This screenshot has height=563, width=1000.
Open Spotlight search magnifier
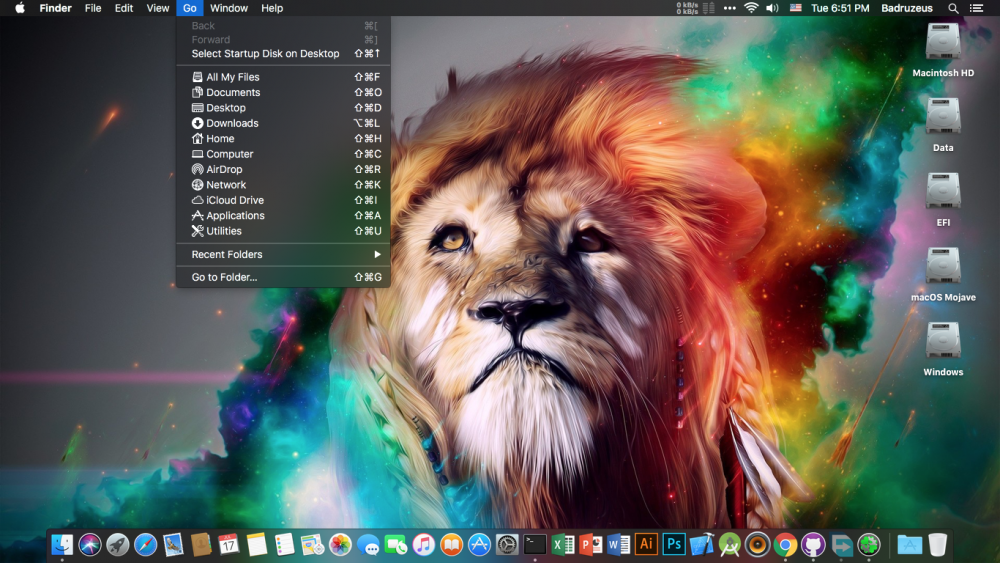[953, 8]
